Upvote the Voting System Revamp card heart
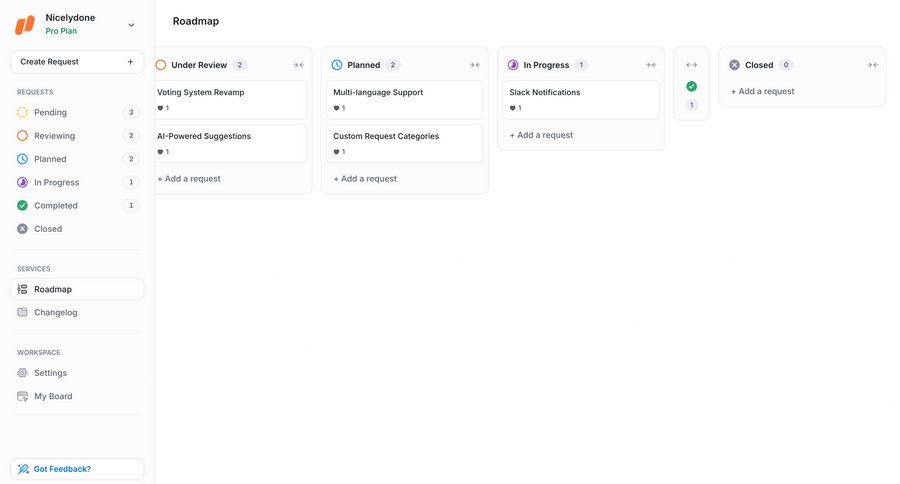Viewport: 900px width, 484px height. click(161, 108)
